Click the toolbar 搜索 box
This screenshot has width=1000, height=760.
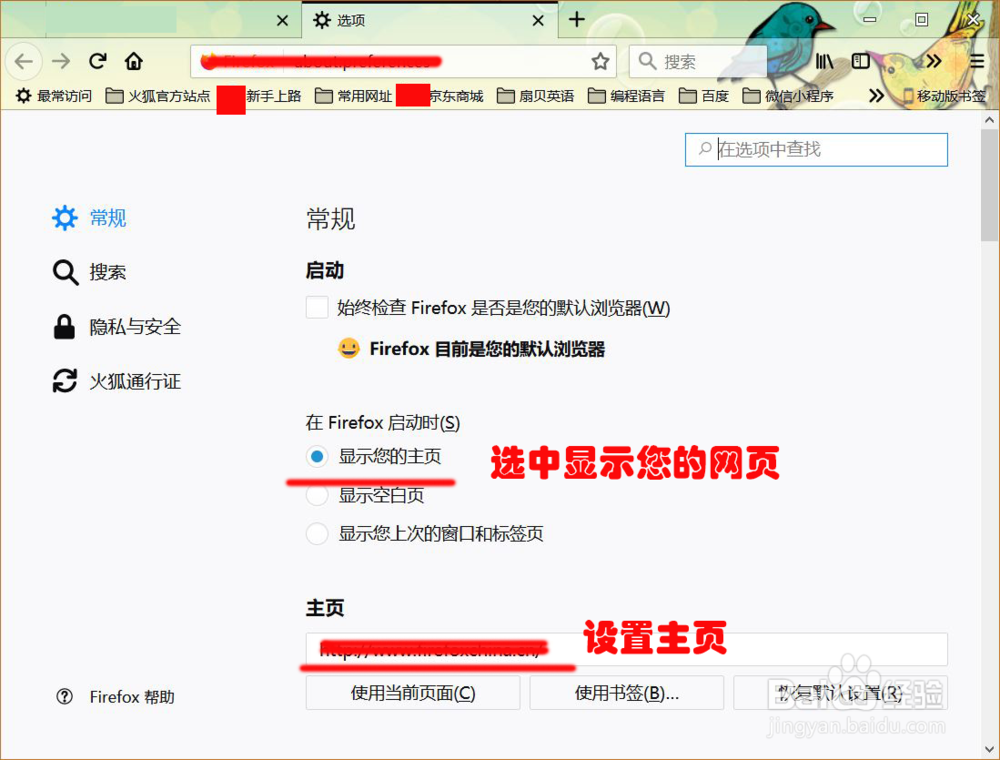click(698, 61)
